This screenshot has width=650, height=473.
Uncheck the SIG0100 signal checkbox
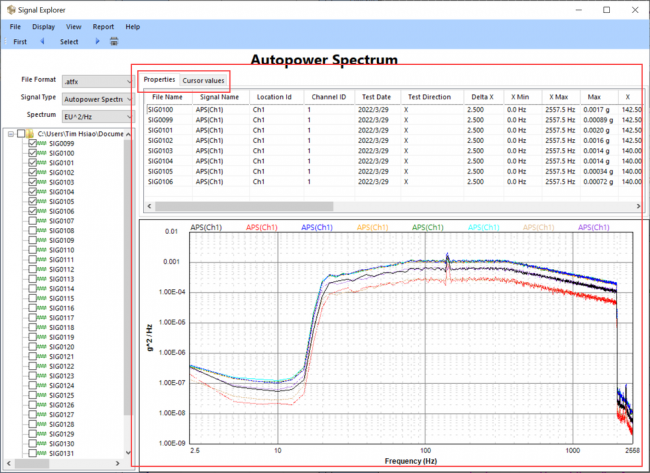coord(32,154)
